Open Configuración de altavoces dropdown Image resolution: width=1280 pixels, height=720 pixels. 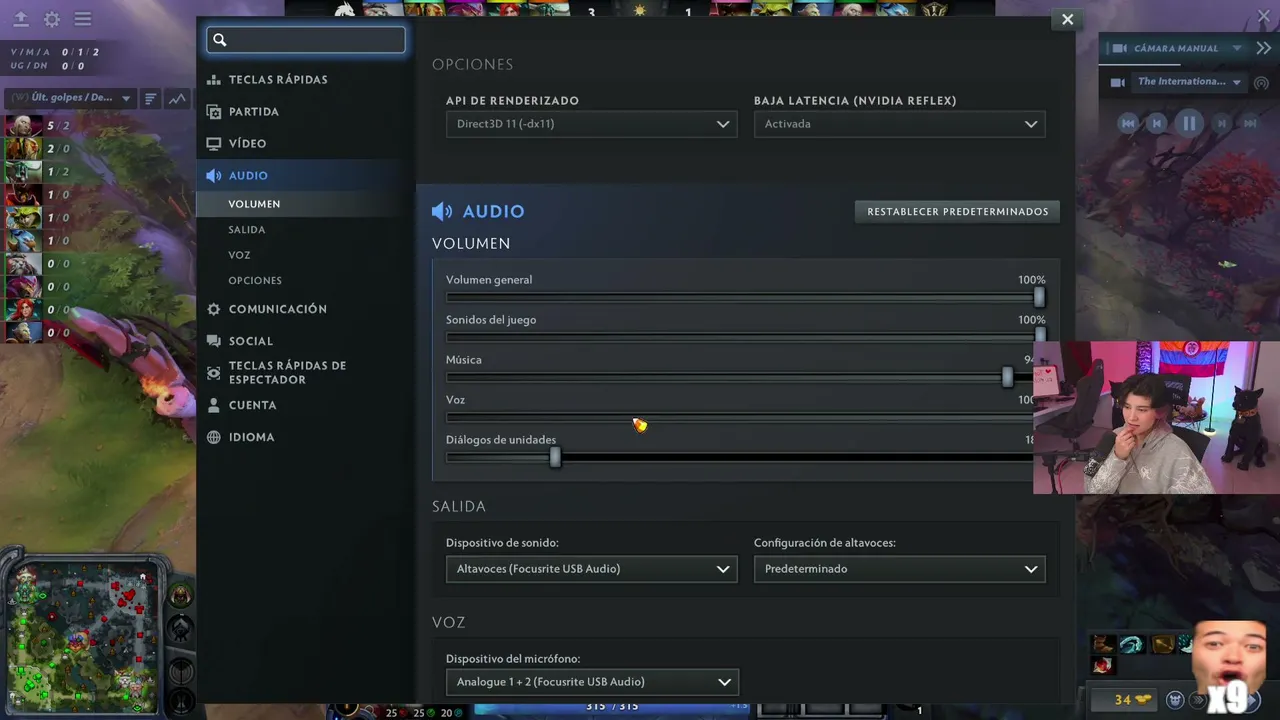tap(899, 569)
